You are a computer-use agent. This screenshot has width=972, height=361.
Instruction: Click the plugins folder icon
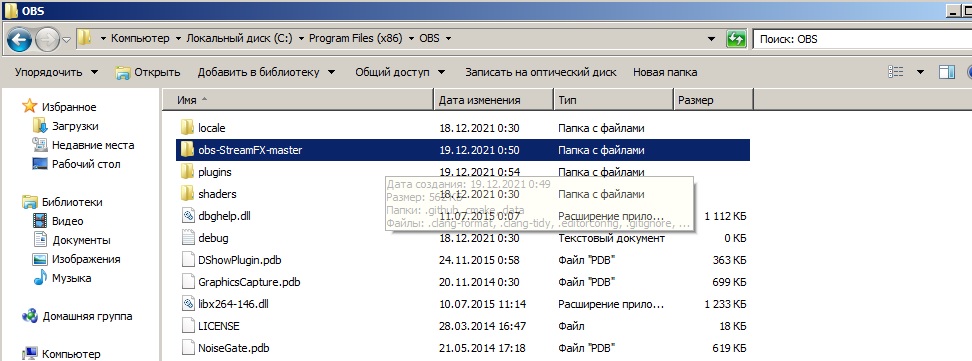pyautogui.click(x=187, y=172)
